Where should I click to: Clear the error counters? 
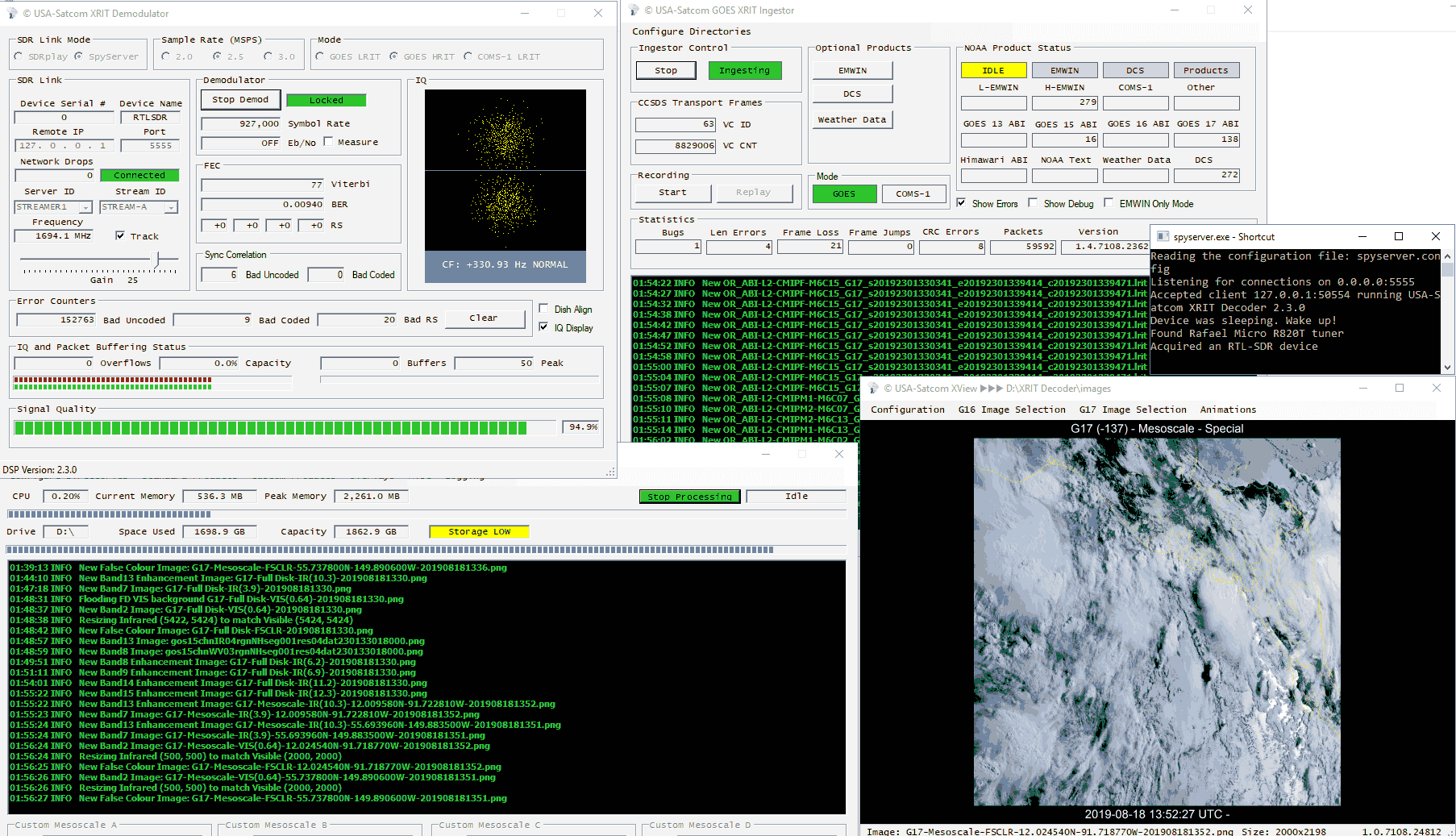coord(484,318)
